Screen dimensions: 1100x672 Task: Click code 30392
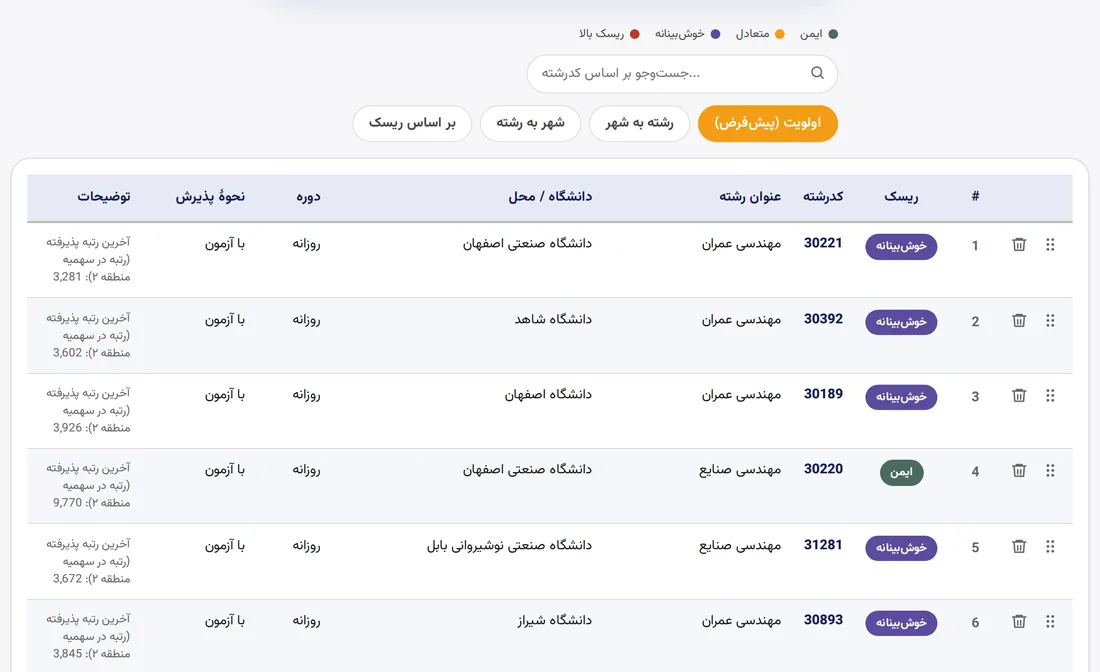(823, 318)
